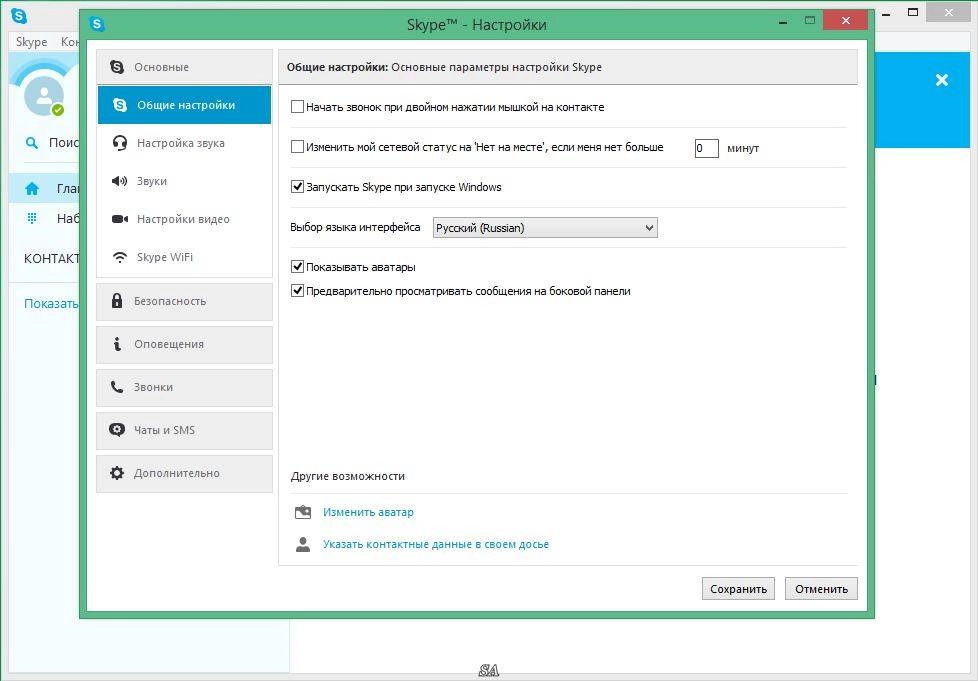
Task: Click phone handset icon for Звонки
Action: pyautogui.click(x=117, y=387)
